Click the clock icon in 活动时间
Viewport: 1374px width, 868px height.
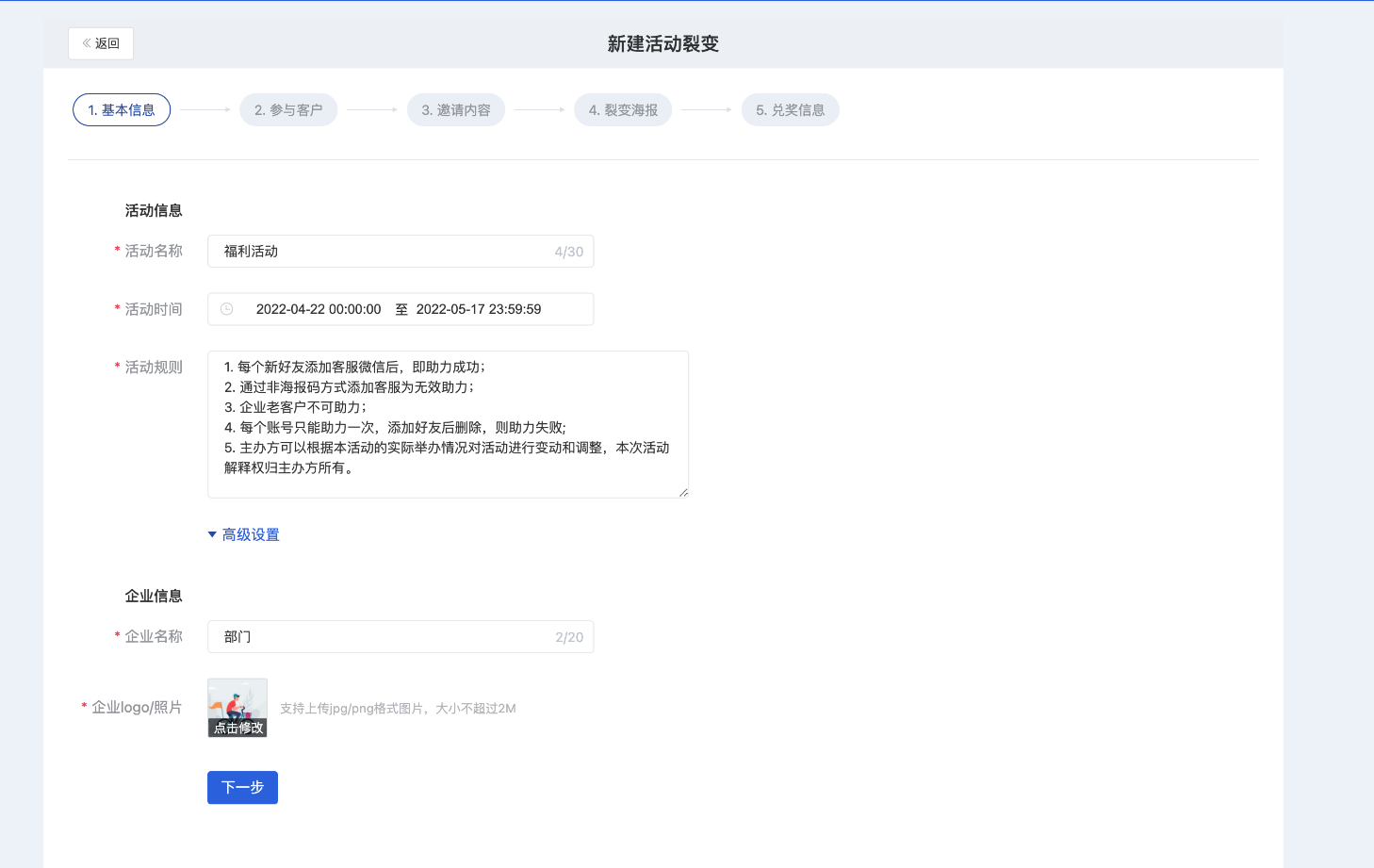[x=226, y=309]
